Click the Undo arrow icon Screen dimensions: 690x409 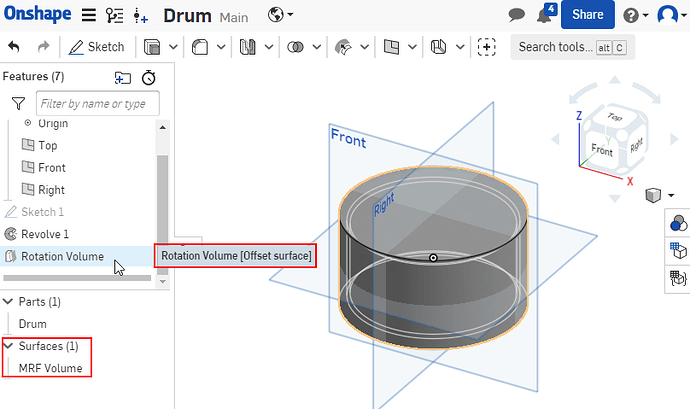[x=14, y=47]
